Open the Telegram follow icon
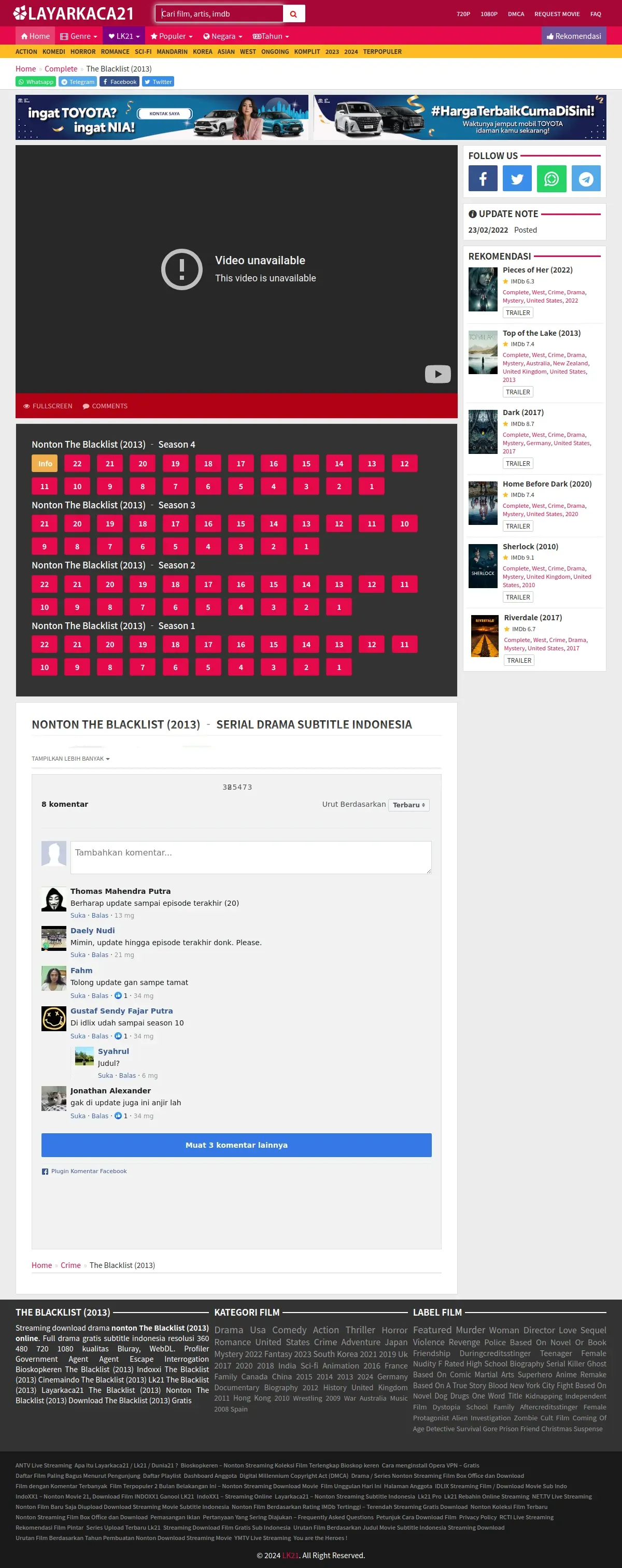622x1568 pixels. click(x=586, y=178)
